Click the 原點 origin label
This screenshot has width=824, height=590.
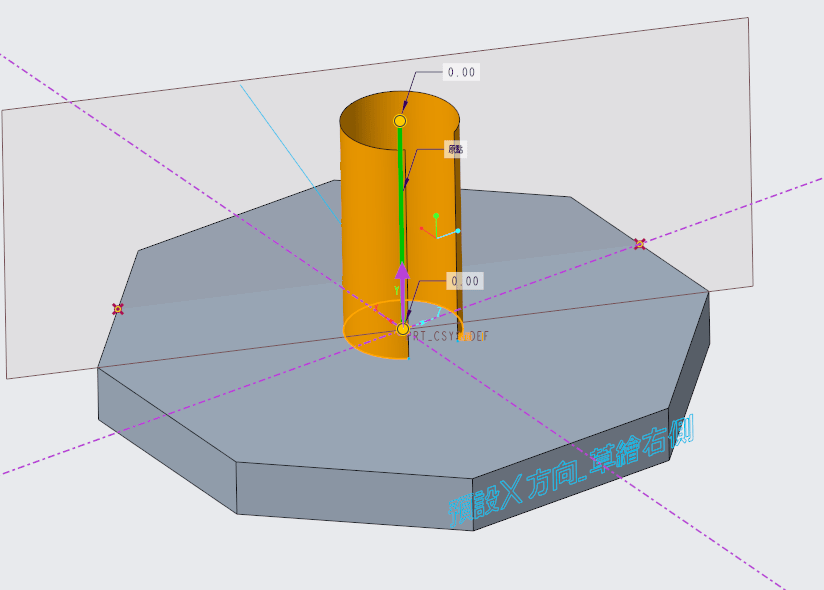click(x=456, y=149)
